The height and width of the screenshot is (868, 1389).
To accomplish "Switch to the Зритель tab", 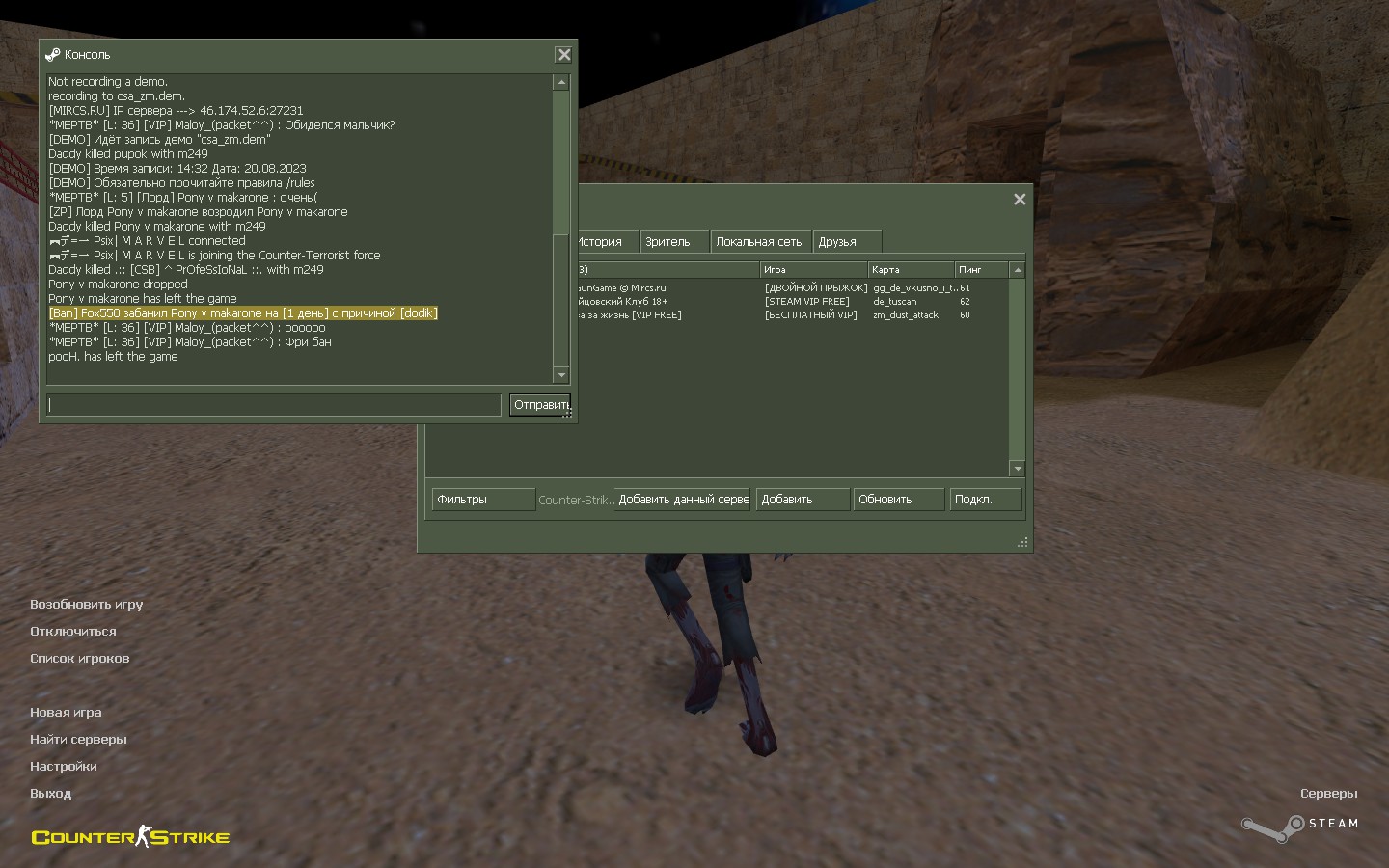I will tap(673, 242).
